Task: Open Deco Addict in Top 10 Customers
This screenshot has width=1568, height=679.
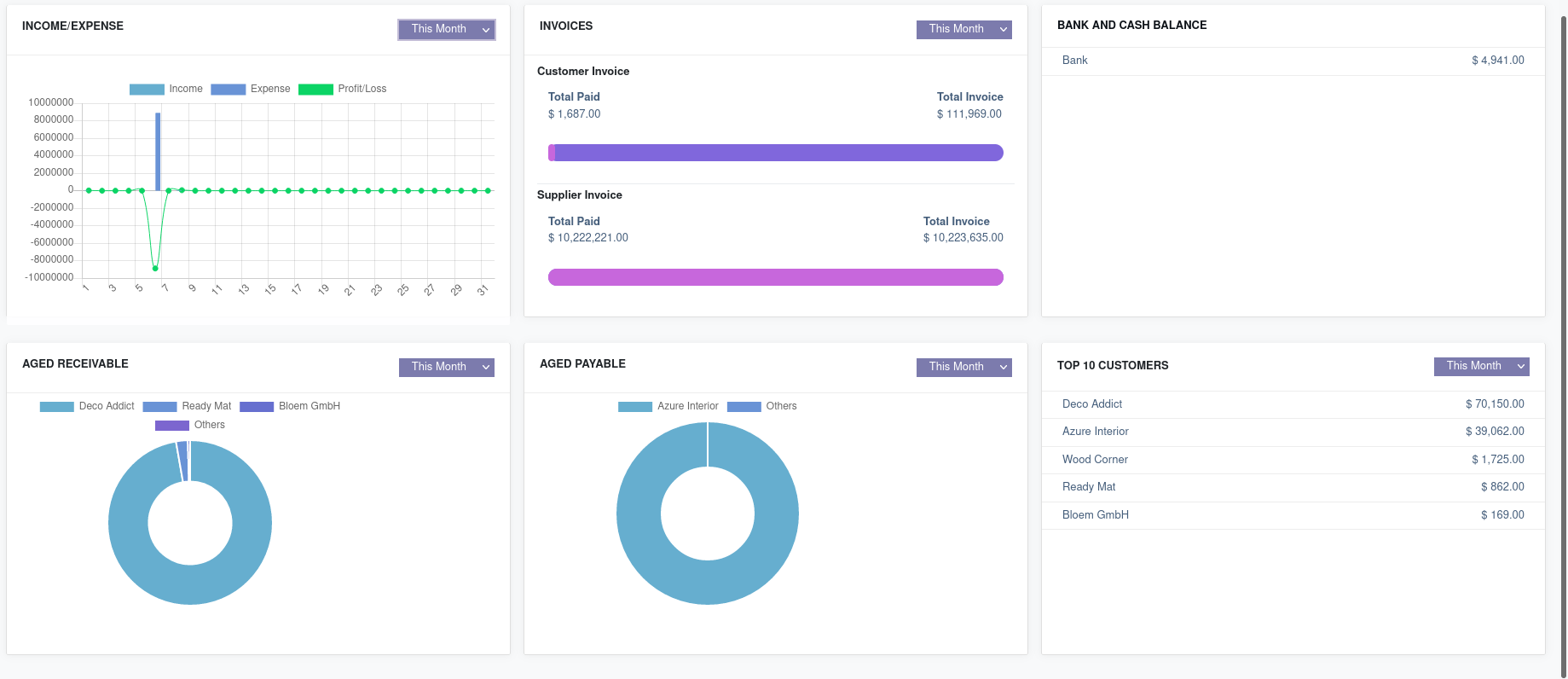Action: coord(1092,404)
